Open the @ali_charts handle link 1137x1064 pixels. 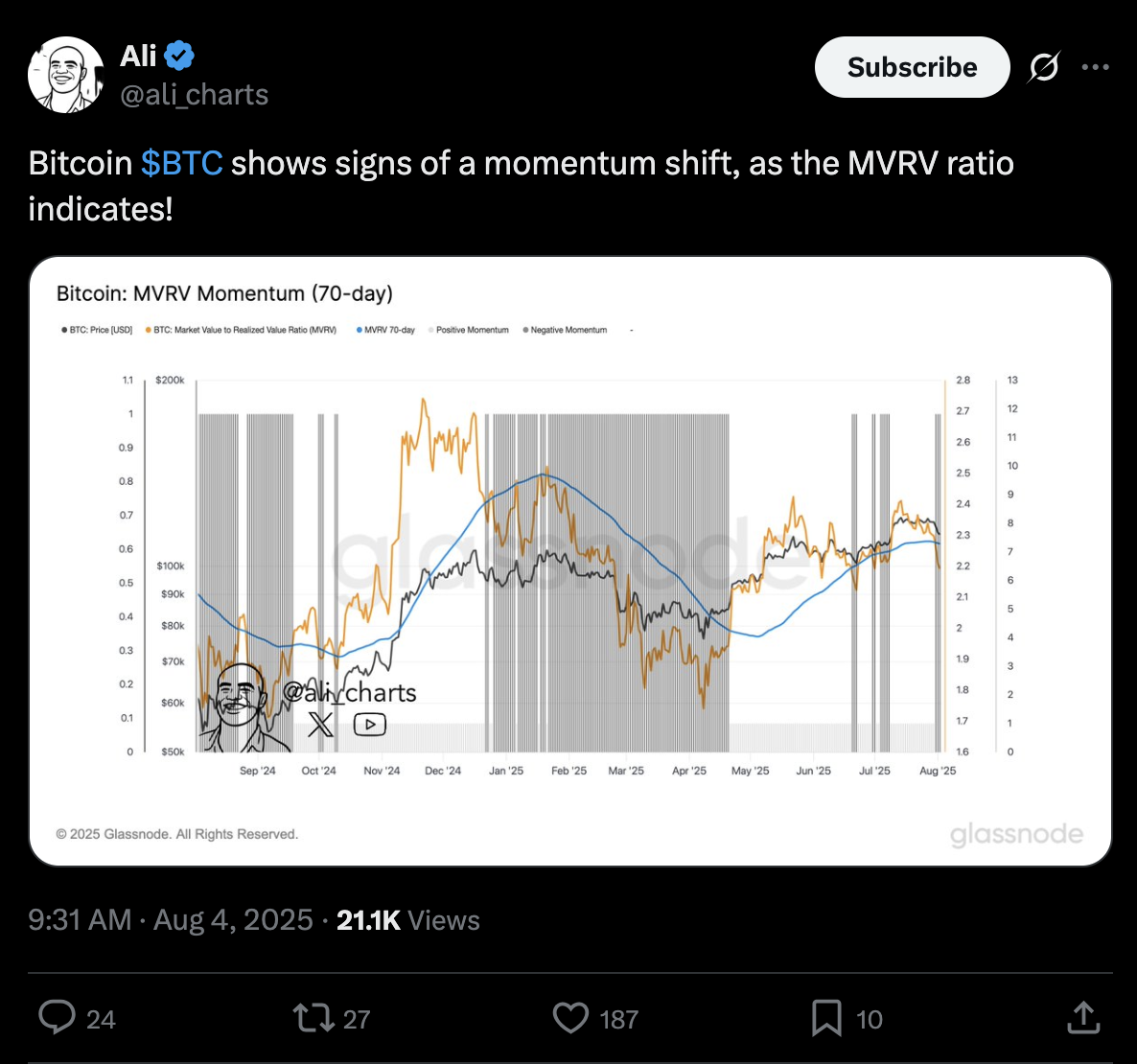pyautogui.click(x=195, y=95)
